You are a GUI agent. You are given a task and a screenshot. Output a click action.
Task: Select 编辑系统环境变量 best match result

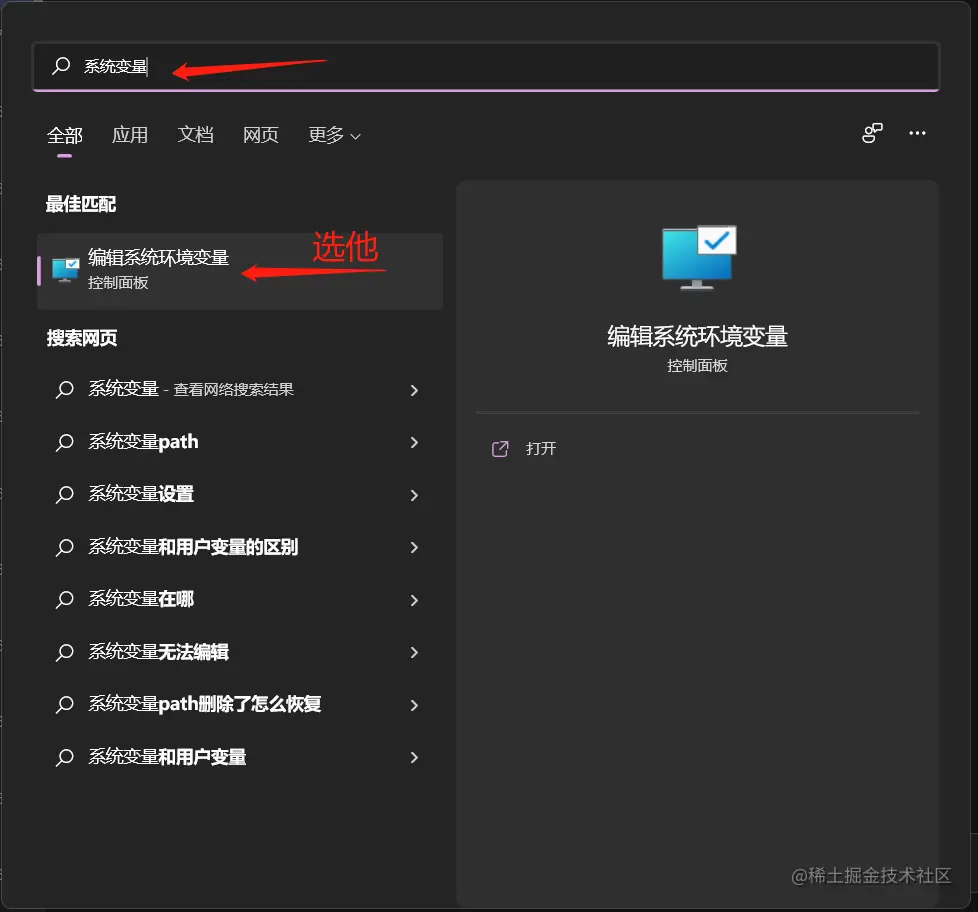click(x=240, y=271)
